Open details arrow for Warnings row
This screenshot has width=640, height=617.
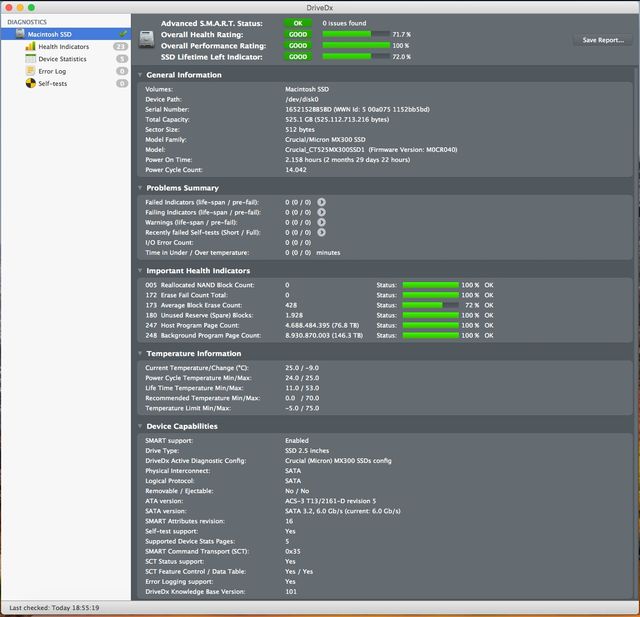[x=322, y=222]
